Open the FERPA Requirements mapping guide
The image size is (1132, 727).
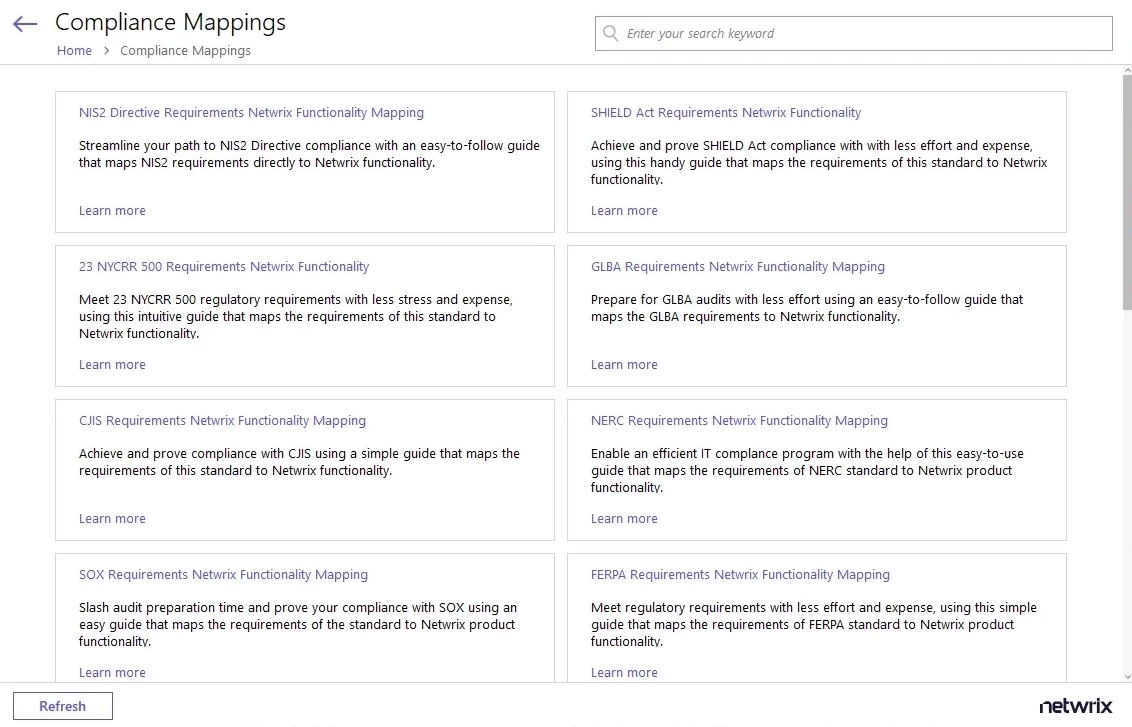point(740,574)
